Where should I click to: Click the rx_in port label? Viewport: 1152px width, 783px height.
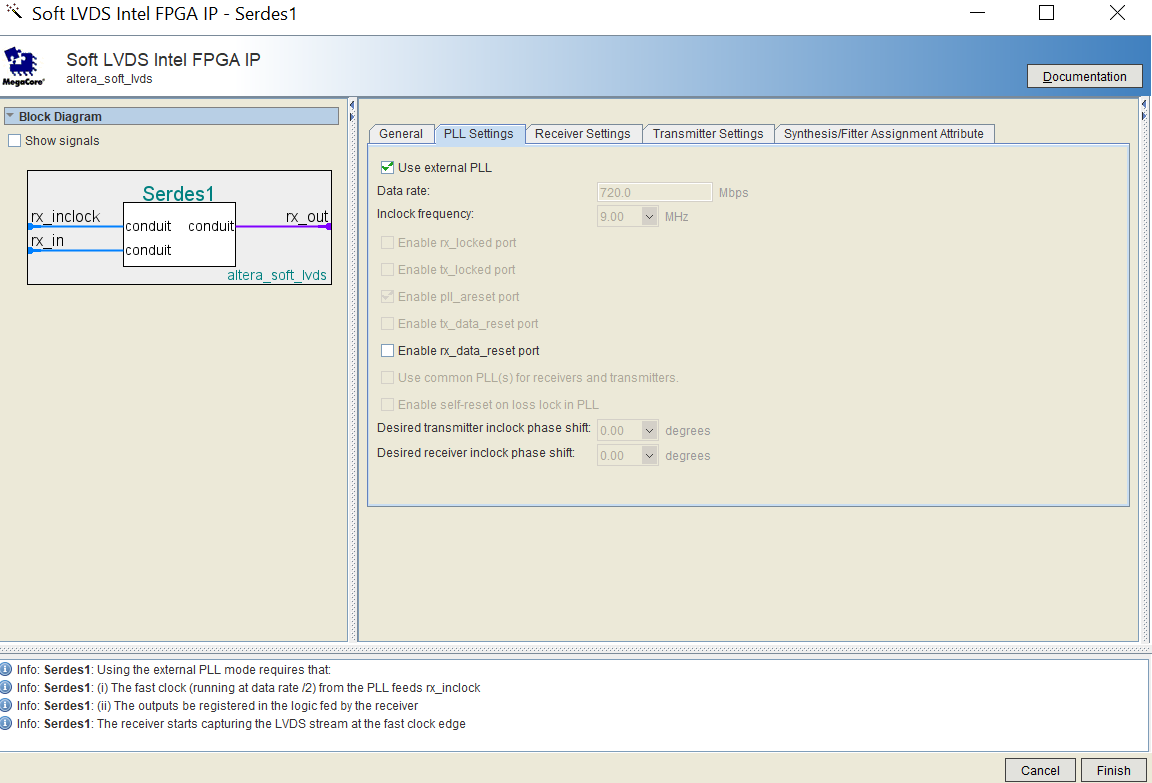coord(47,241)
